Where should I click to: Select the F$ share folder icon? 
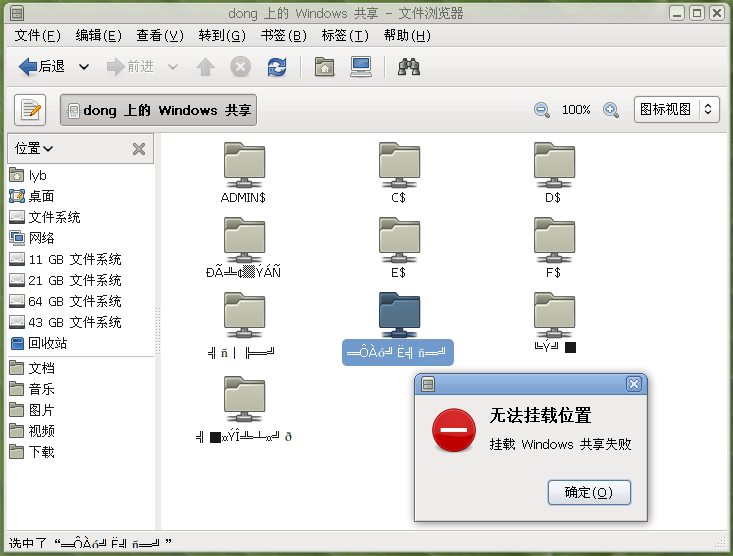(x=554, y=240)
